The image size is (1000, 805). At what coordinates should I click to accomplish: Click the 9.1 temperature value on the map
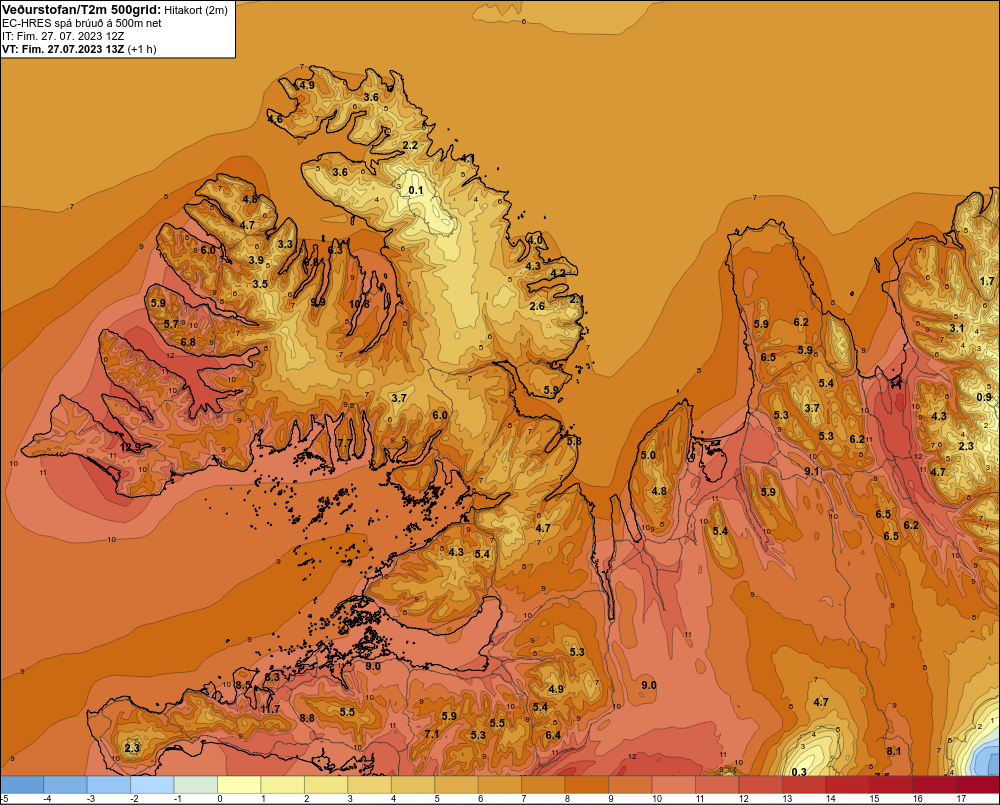pos(812,471)
